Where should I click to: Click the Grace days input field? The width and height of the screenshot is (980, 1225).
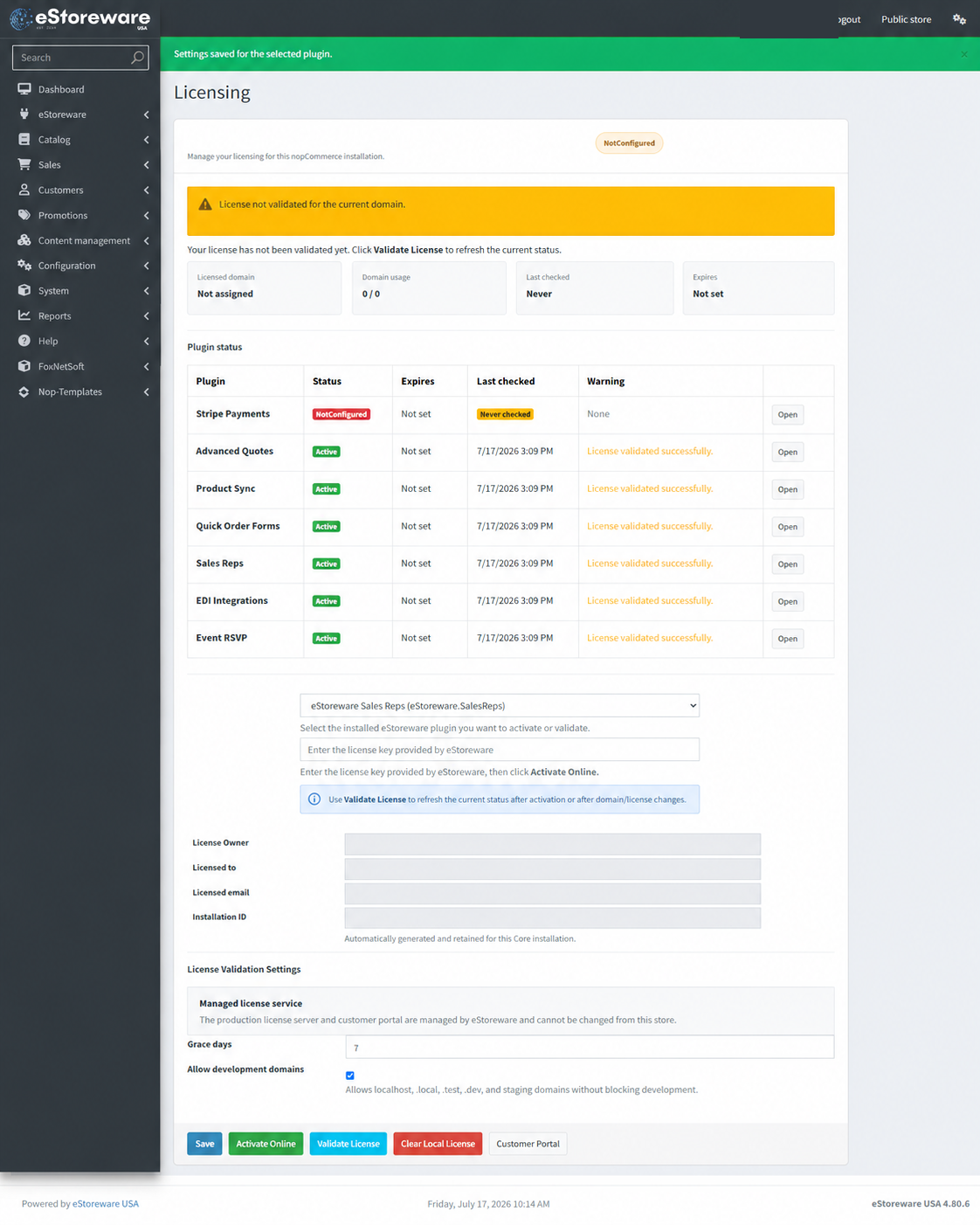point(590,1047)
